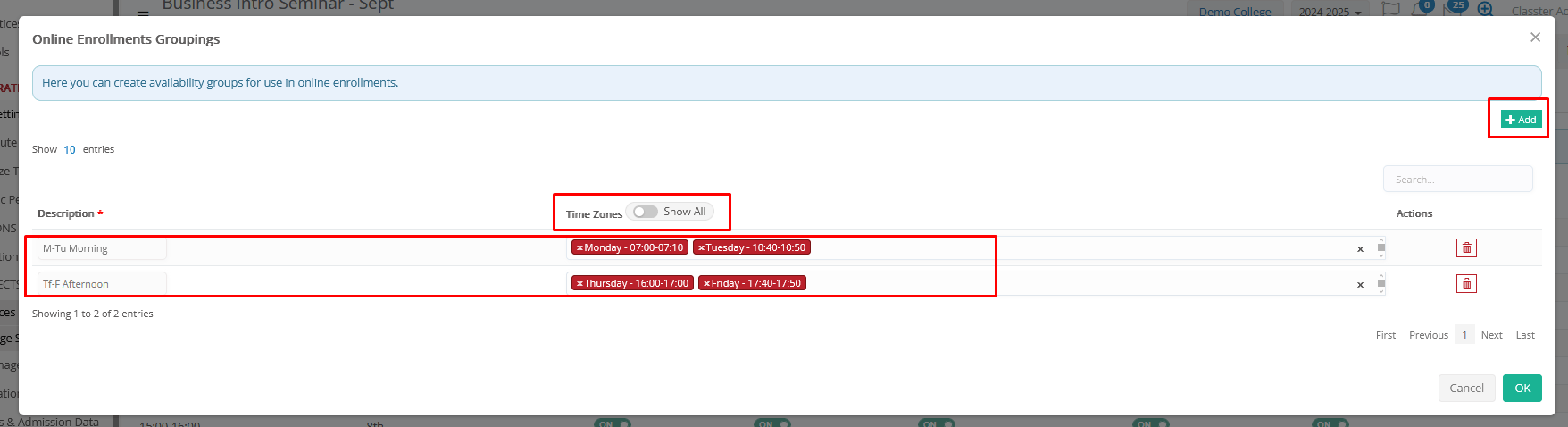
Task: Open time zone selector for M-Tu Morning
Action: click(x=1072, y=248)
